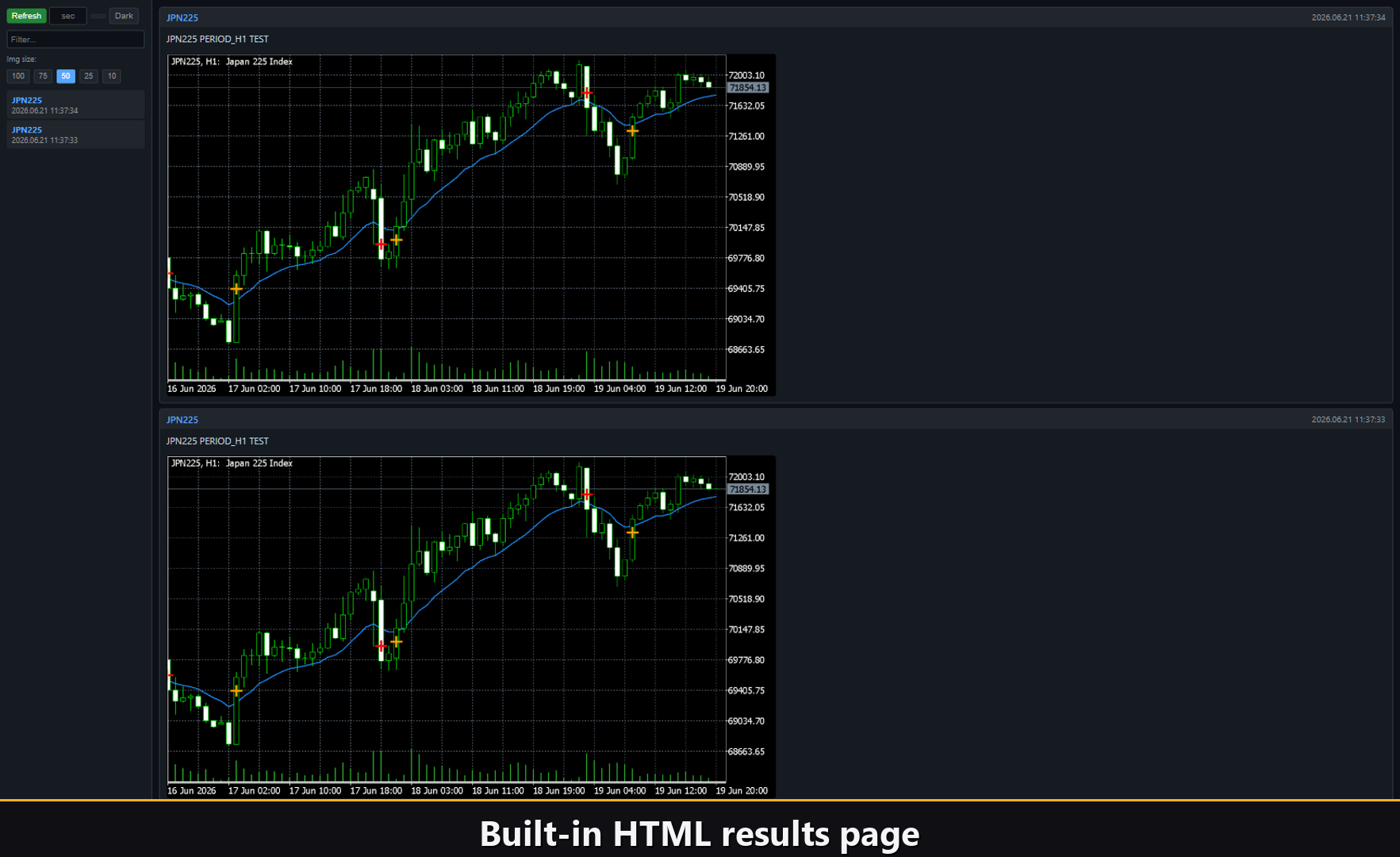Select timestamp 2026.06.21 11:37:34 in top panel header
Viewport: 1400px width, 857px height.
pos(1348,17)
